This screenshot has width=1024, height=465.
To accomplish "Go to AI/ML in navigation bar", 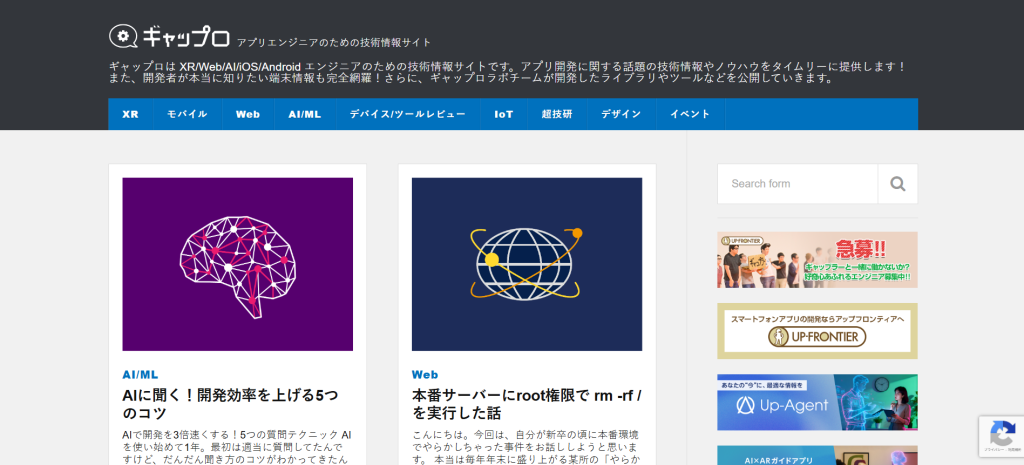I will coord(305,114).
